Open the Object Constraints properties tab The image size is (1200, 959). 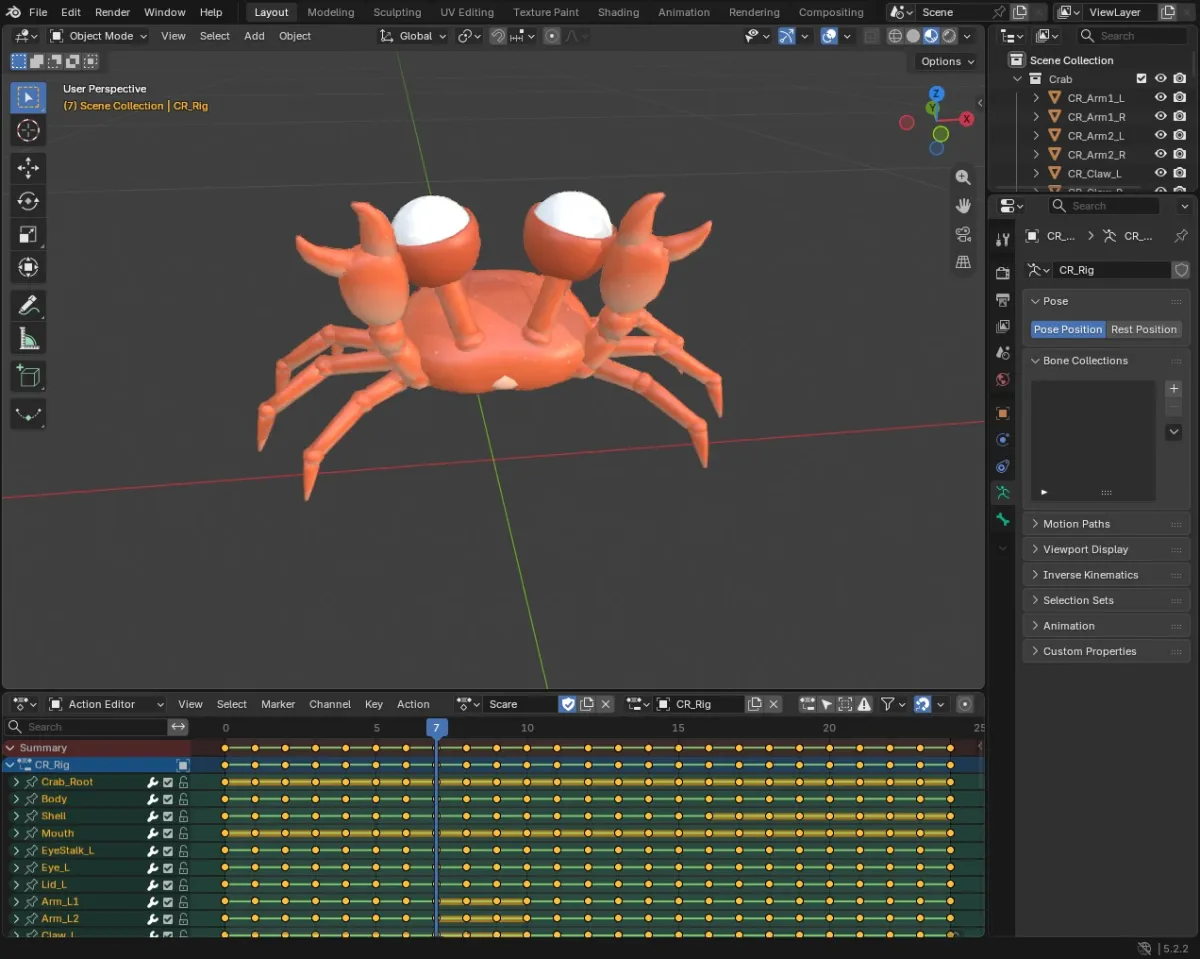1002,467
